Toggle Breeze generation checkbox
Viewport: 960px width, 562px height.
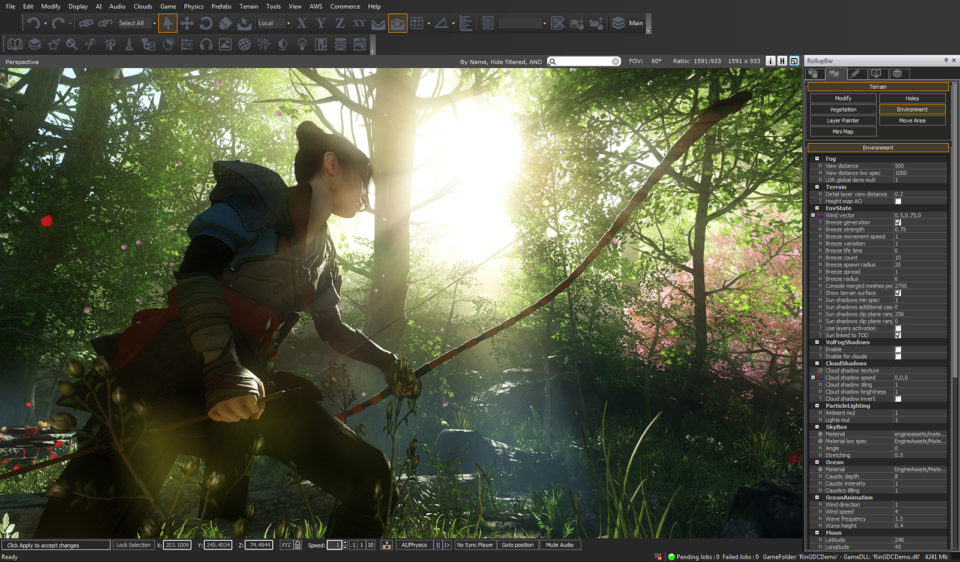[898, 222]
